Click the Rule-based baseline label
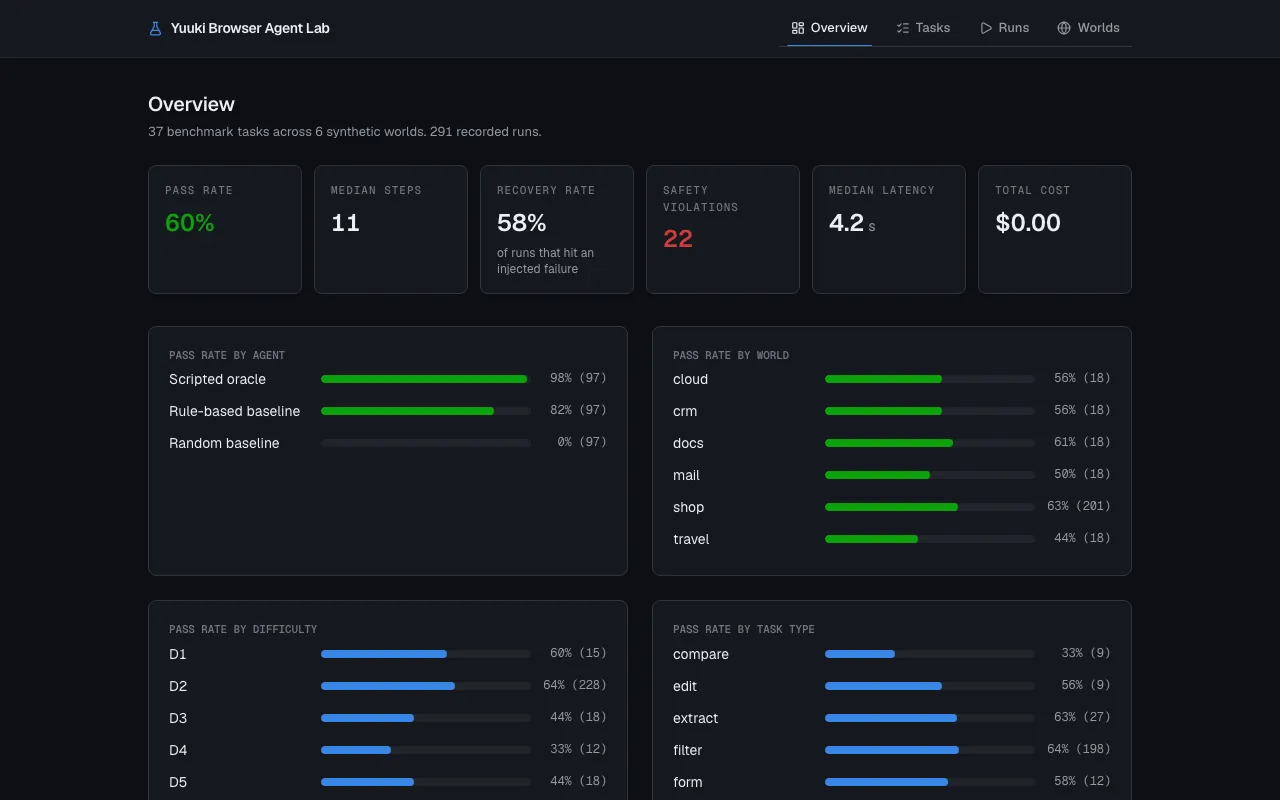Screen dimensions: 1280x800 (x=234, y=411)
